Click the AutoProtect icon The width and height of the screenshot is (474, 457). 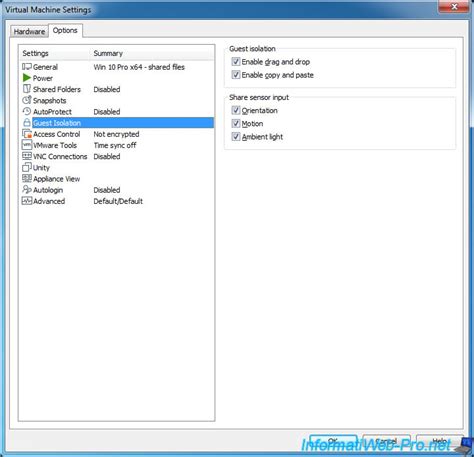[x=27, y=111]
